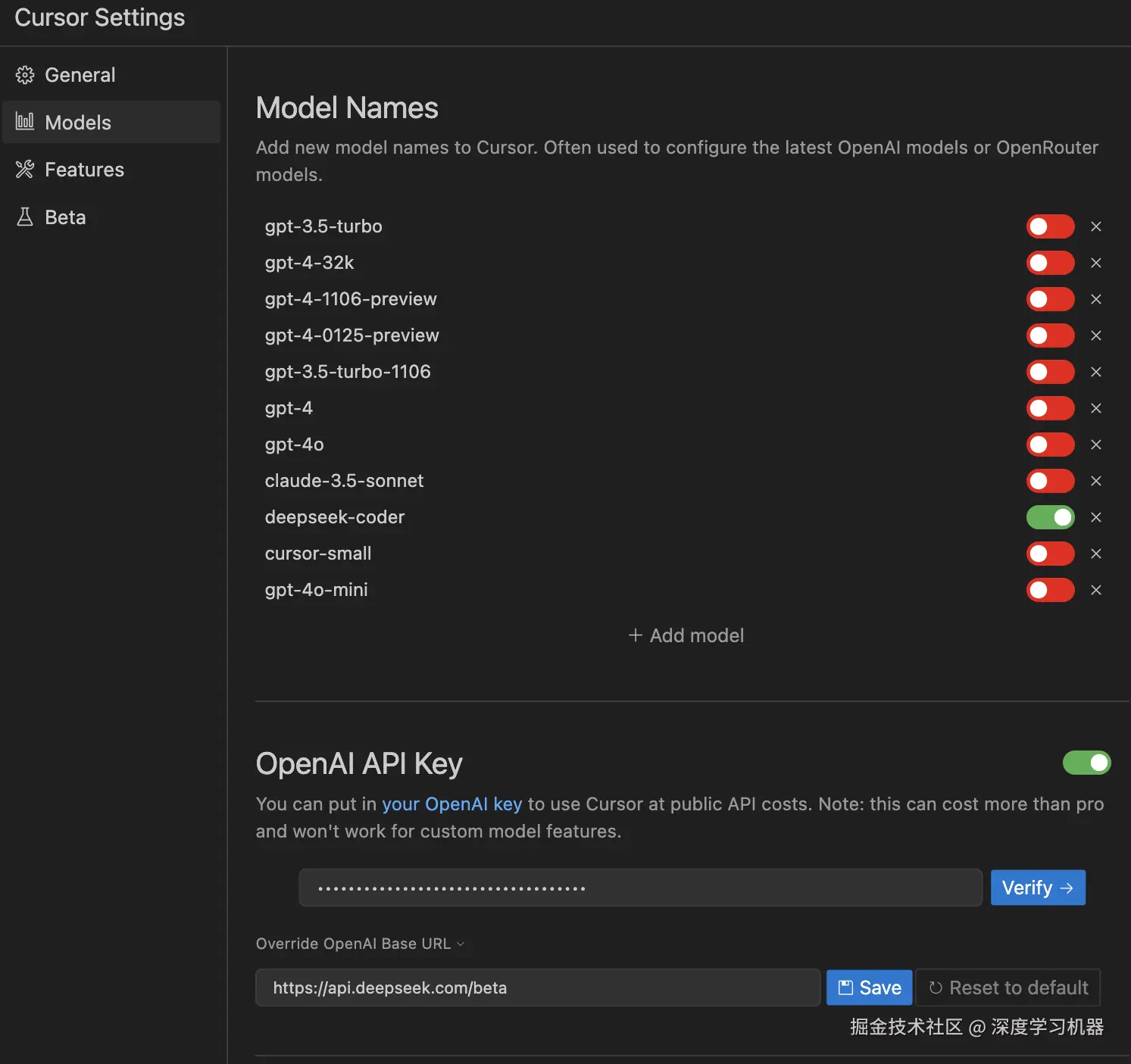The height and width of the screenshot is (1064, 1131).
Task: Click the plus icon beside Add model
Action: point(635,635)
